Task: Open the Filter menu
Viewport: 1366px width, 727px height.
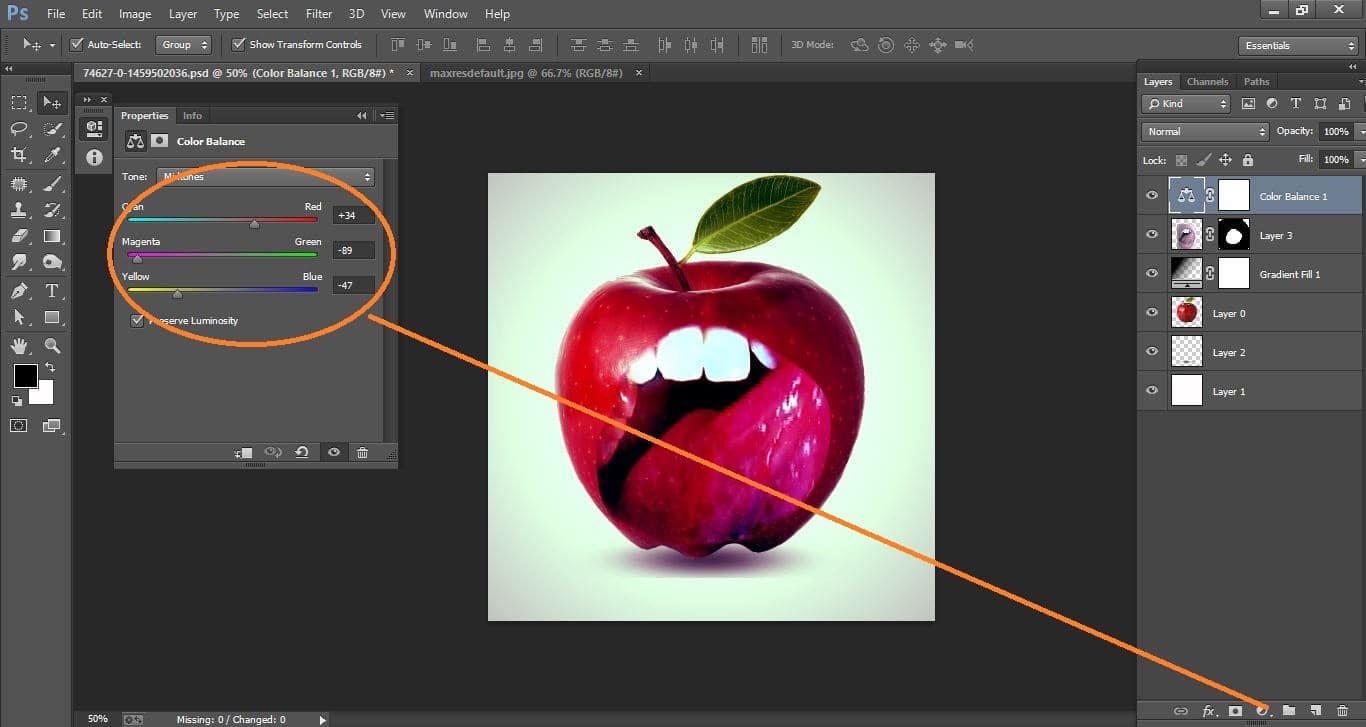Action: point(318,13)
